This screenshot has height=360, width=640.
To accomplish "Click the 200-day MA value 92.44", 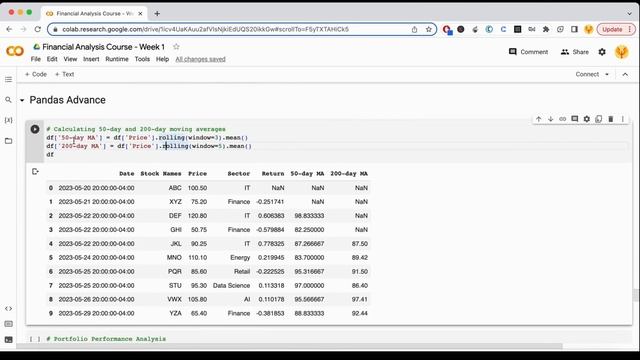I will pyautogui.click(x=360, y=313).
